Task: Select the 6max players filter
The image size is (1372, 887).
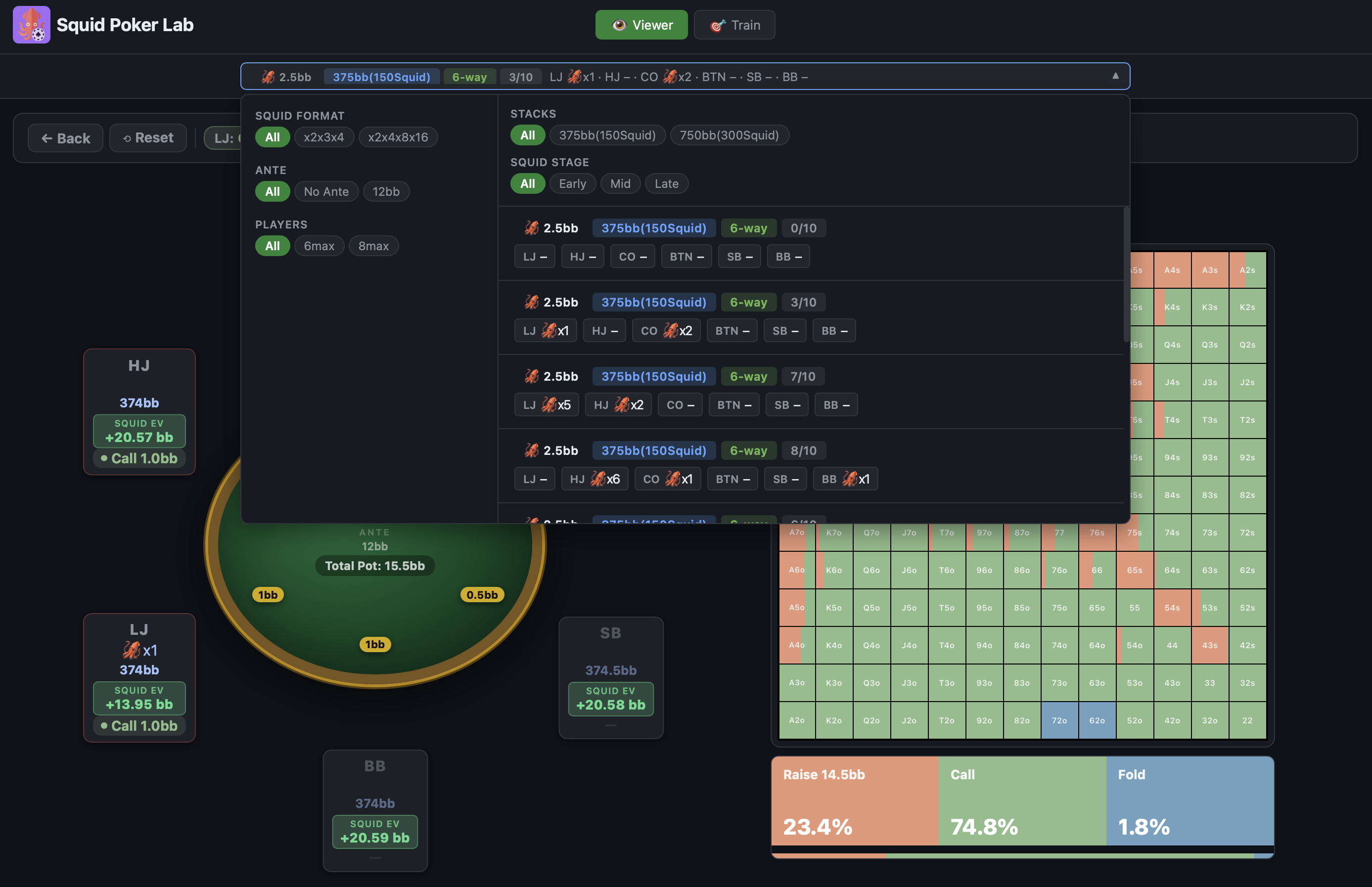Action: (319, 245)
